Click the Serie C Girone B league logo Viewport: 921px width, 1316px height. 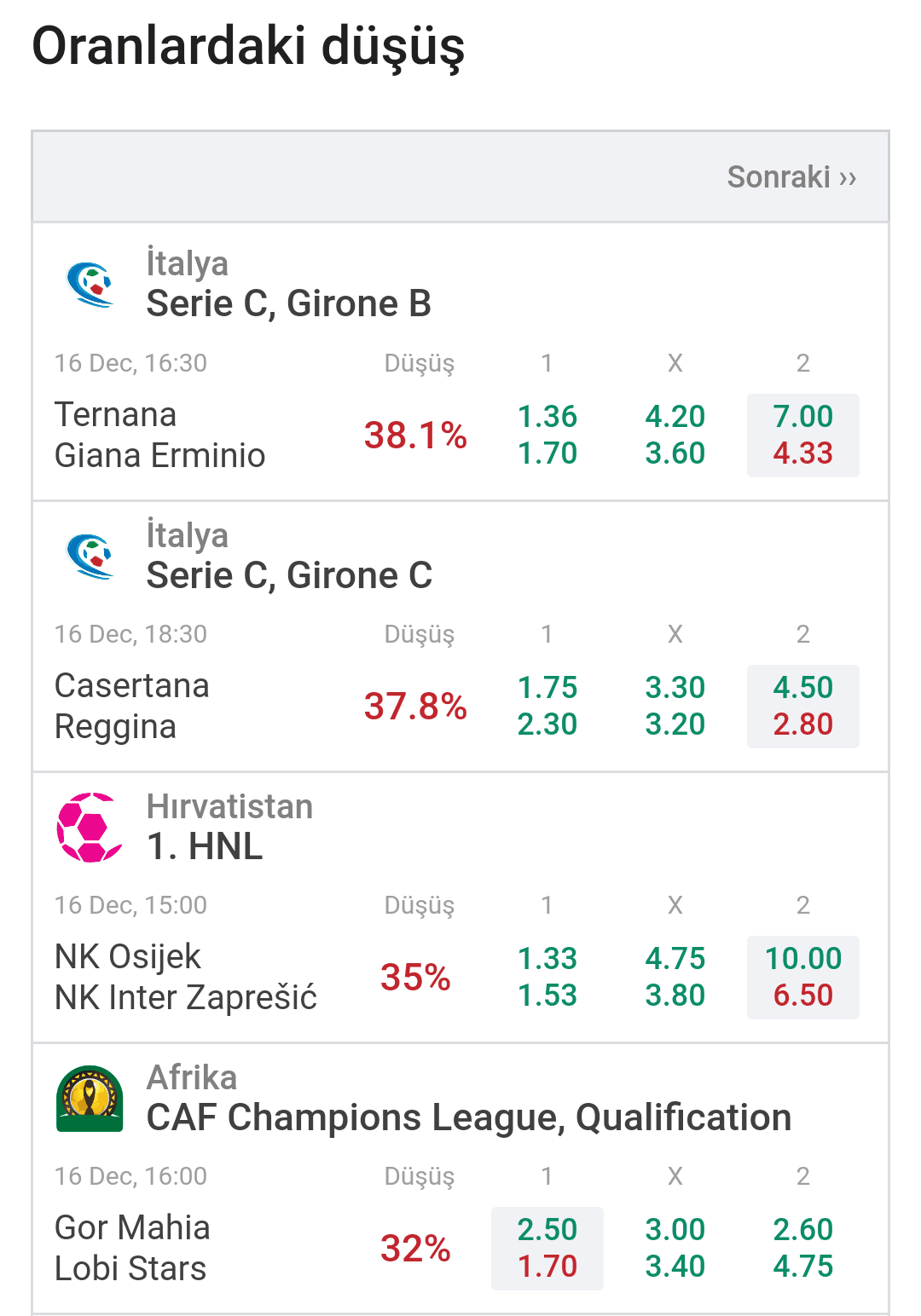(x=90, y=284)
